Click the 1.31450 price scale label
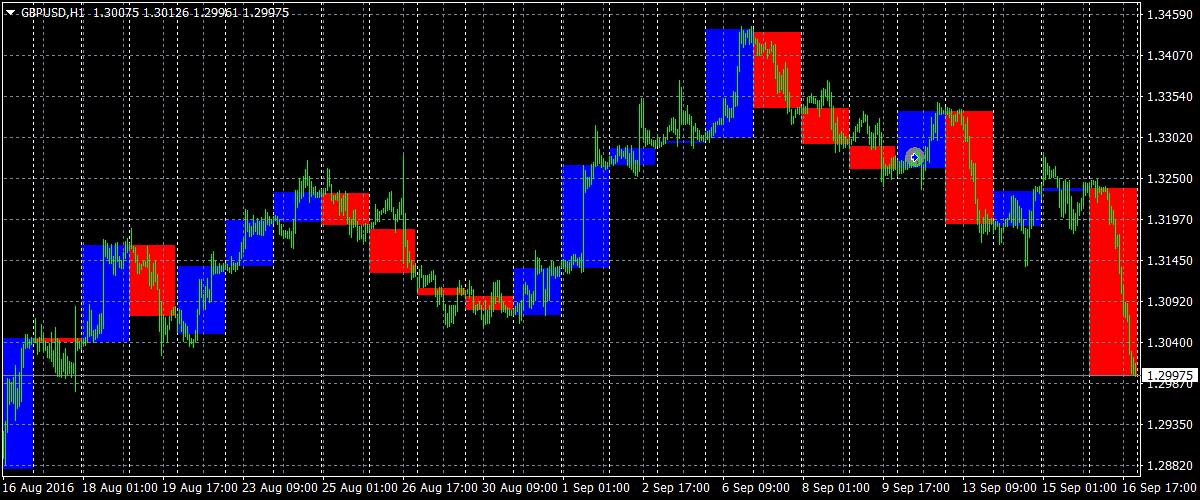 [1168, 260]
